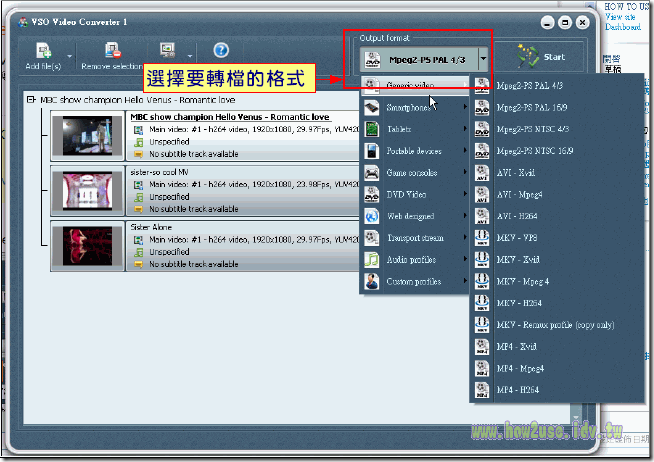654x462 pixels.
Task: Click Main video icon of MBC show champion
Action: pyautogui.click(x=138, y=130)
